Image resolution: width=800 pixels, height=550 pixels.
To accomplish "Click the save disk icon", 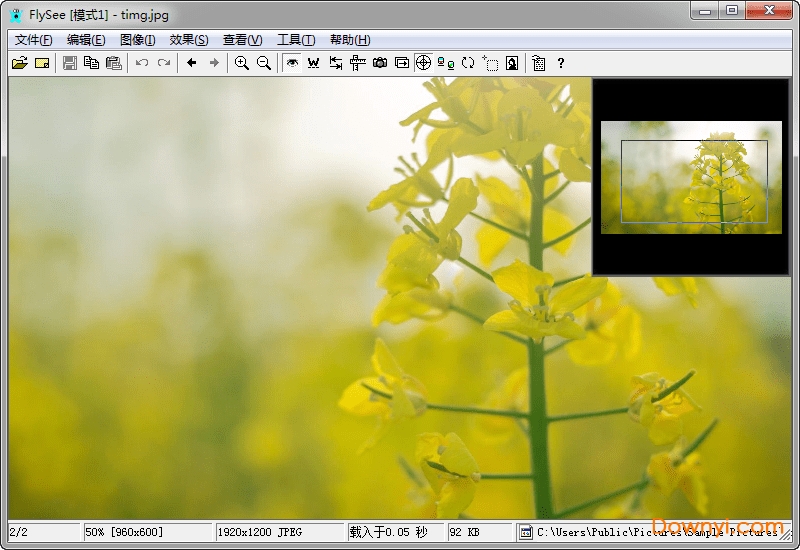I will click(70, 63).
